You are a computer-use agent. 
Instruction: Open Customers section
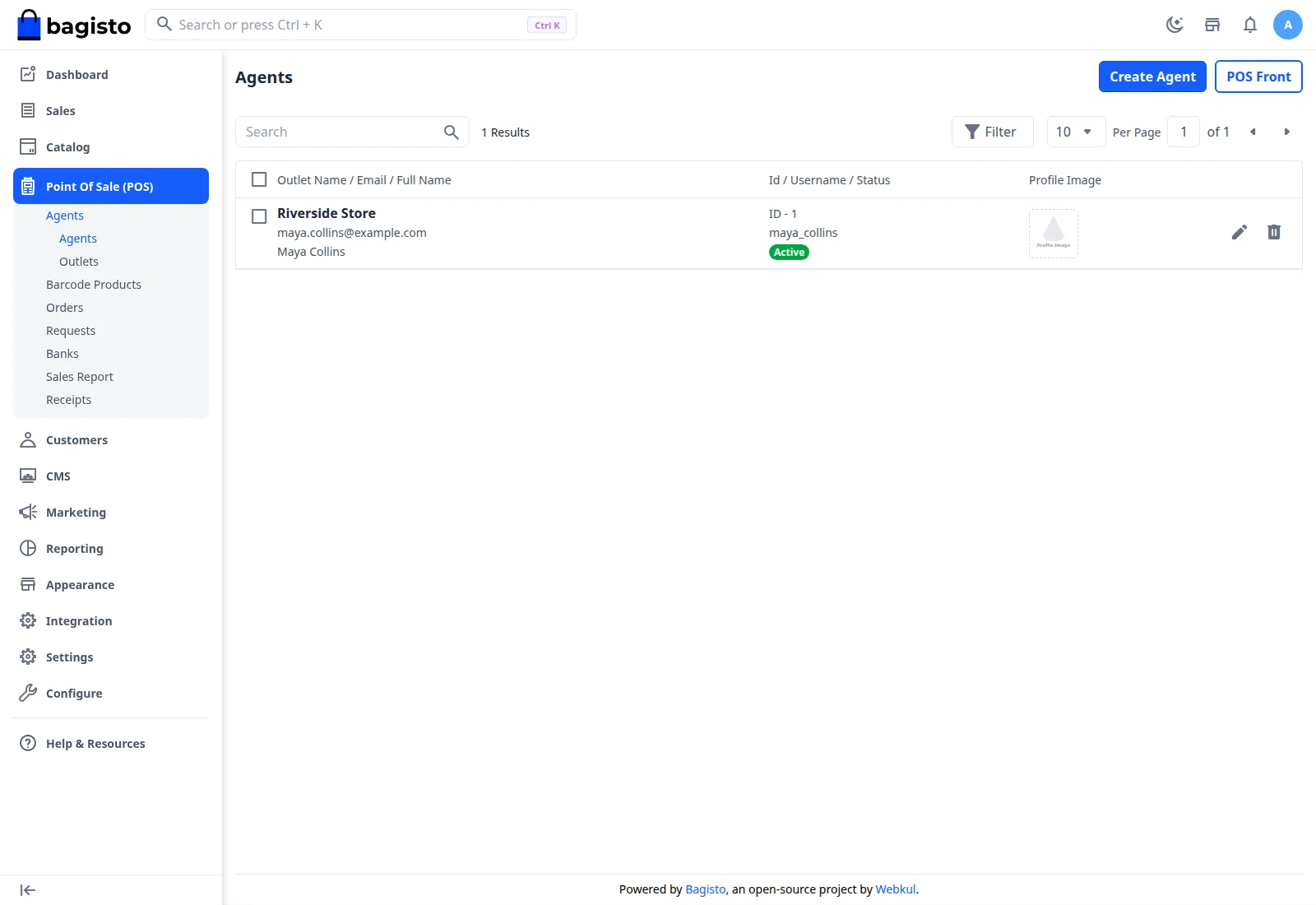coord(111,439)
